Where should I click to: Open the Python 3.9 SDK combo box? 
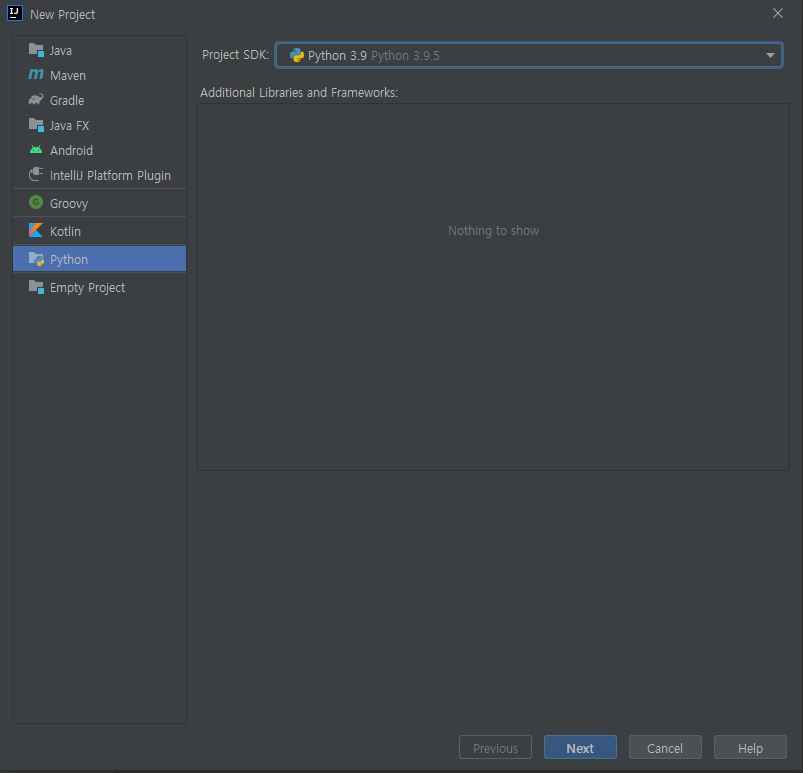click(x=529, y=55)
